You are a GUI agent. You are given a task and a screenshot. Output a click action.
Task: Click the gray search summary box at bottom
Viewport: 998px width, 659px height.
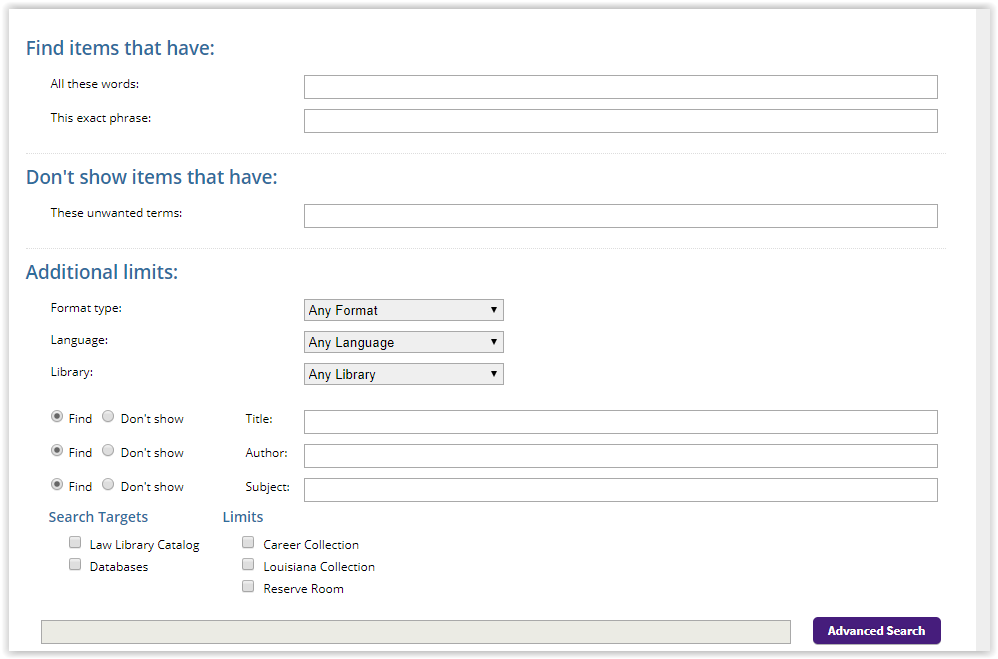[x=416, y=632]
